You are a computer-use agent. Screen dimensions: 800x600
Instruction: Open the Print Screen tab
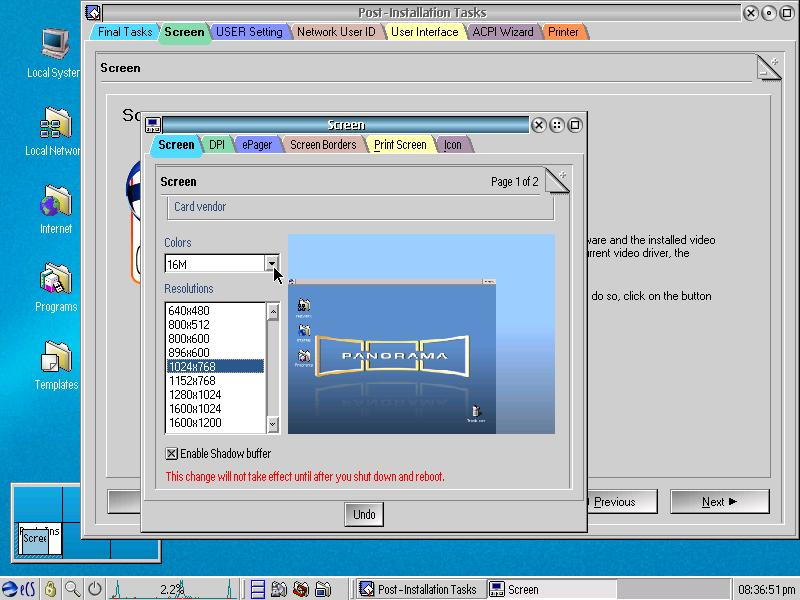400,144
